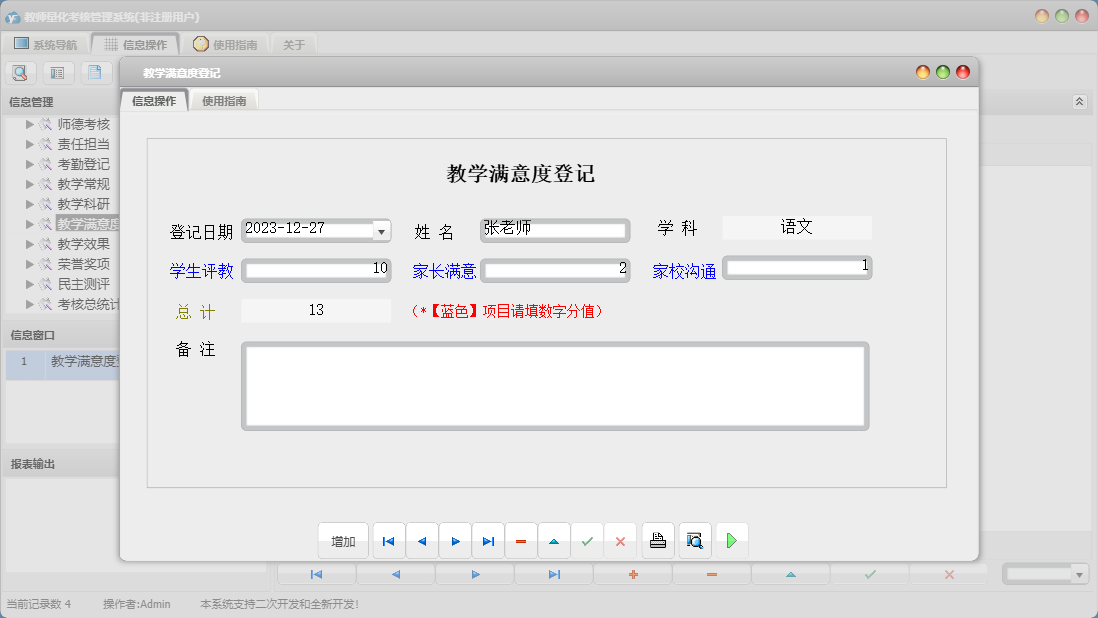The image size is (1098, 618).
Task: Confirm changes with the green check icon
Action: pos(588,540)
